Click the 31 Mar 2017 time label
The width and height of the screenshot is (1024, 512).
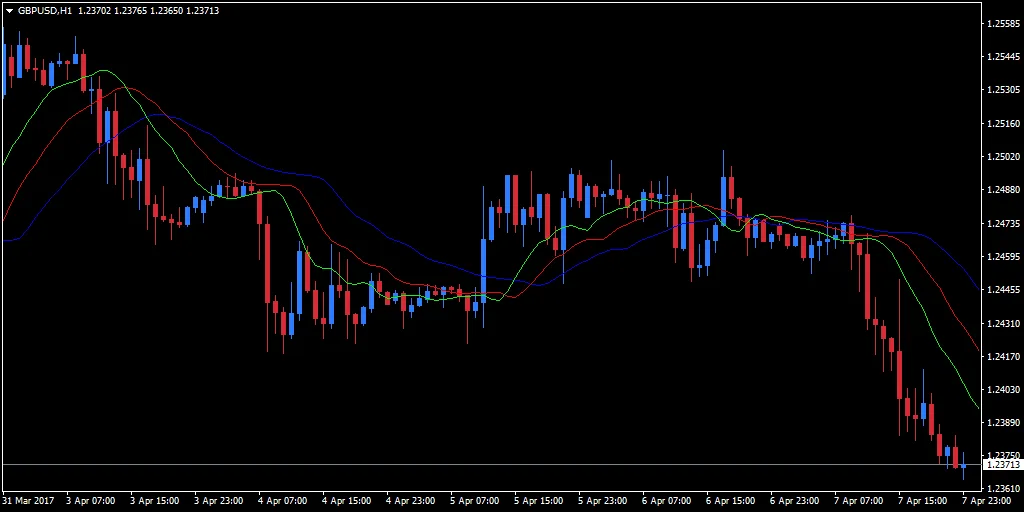click(x=27, y=501)
